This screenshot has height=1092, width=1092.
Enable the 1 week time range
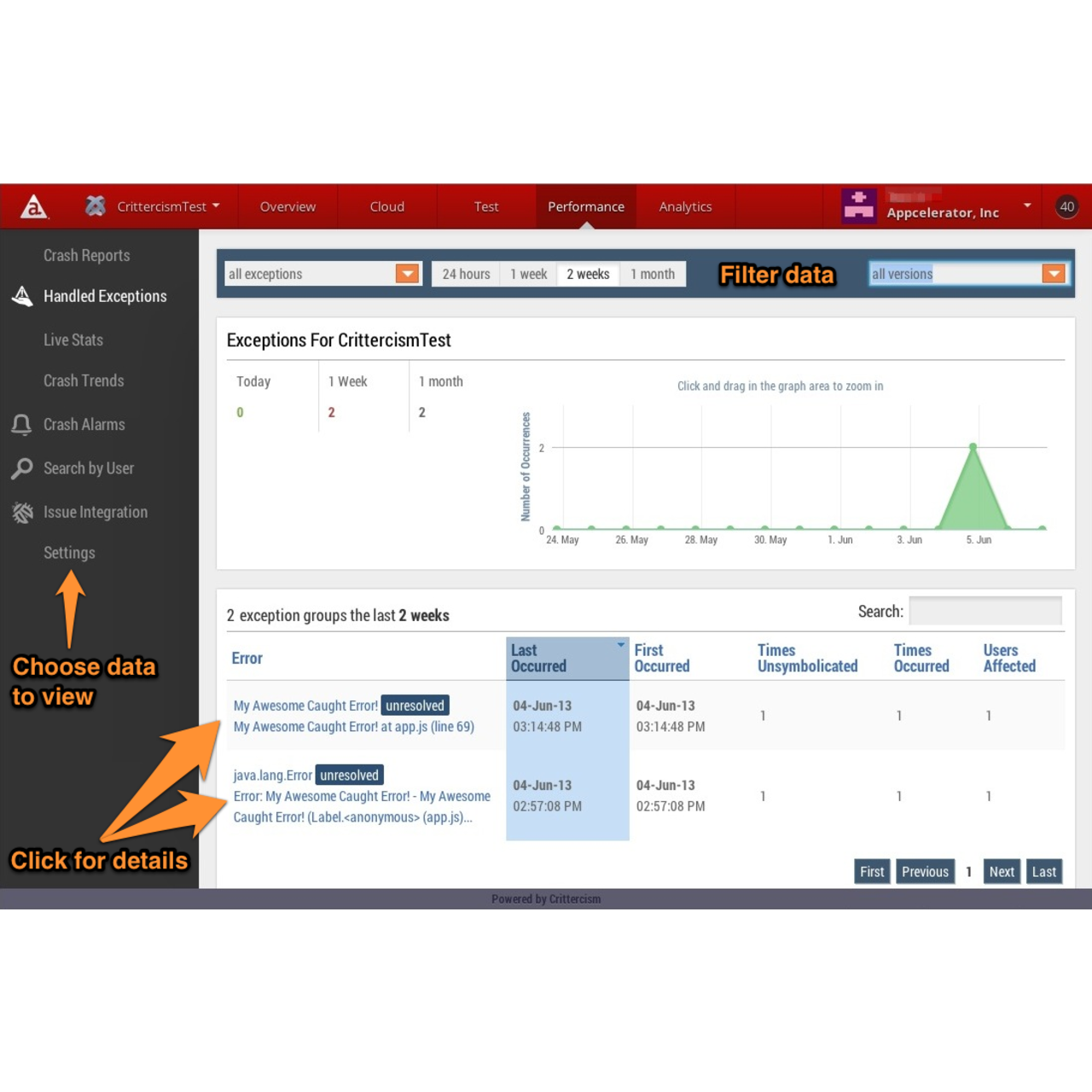coord(528,274)
